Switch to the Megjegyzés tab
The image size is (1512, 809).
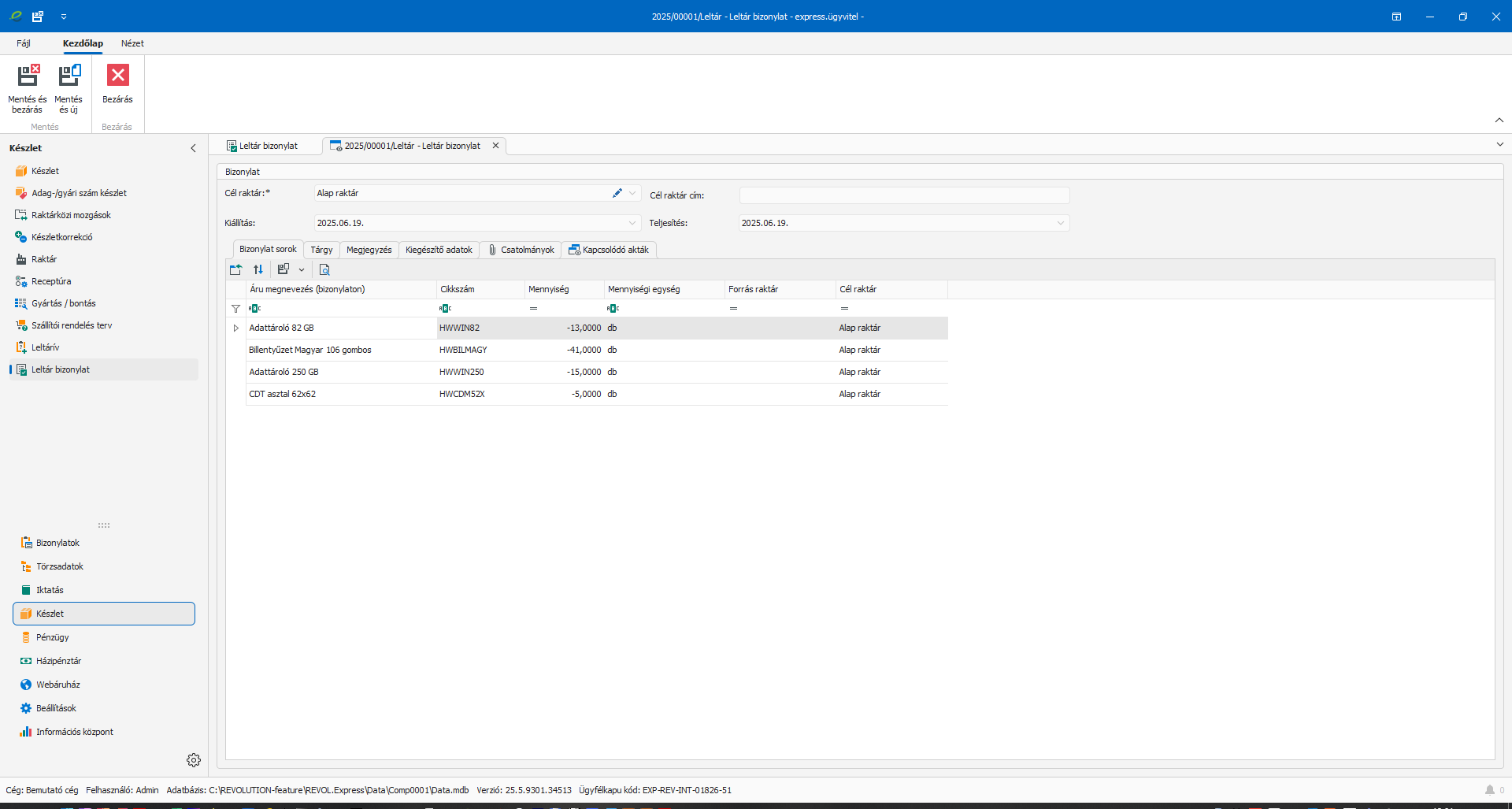369,250
